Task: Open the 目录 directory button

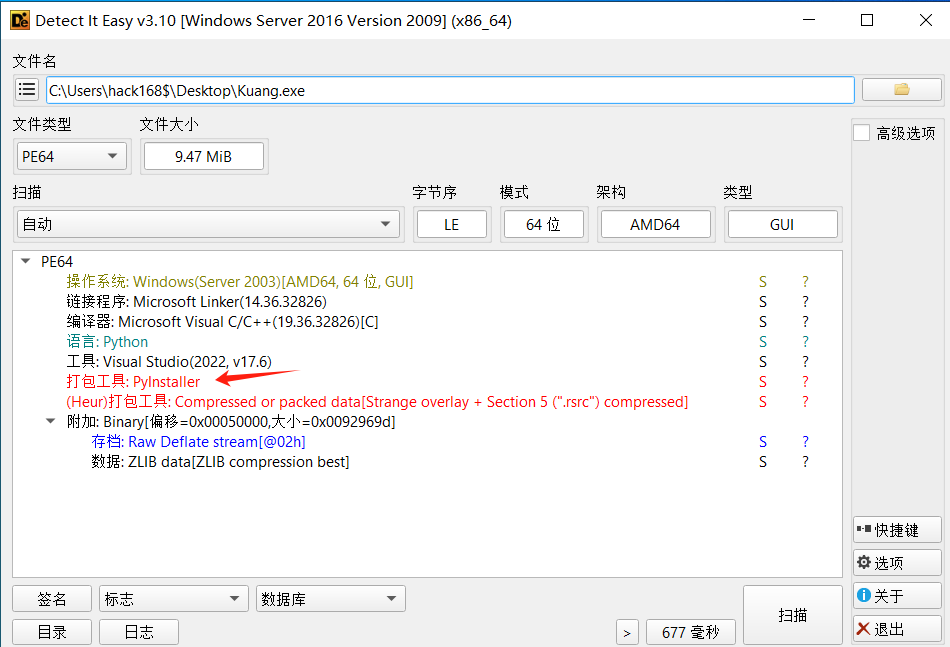Action: tap(52, 632)
